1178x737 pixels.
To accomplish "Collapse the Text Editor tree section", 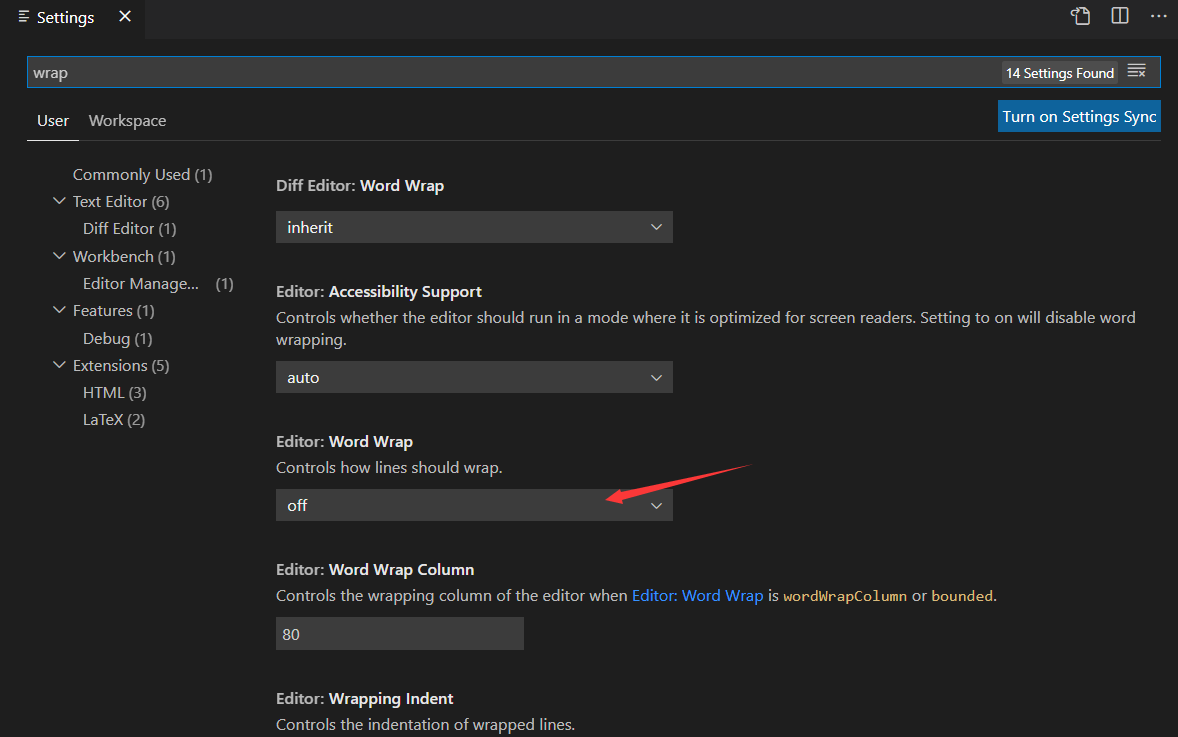I will pos(59,201).
